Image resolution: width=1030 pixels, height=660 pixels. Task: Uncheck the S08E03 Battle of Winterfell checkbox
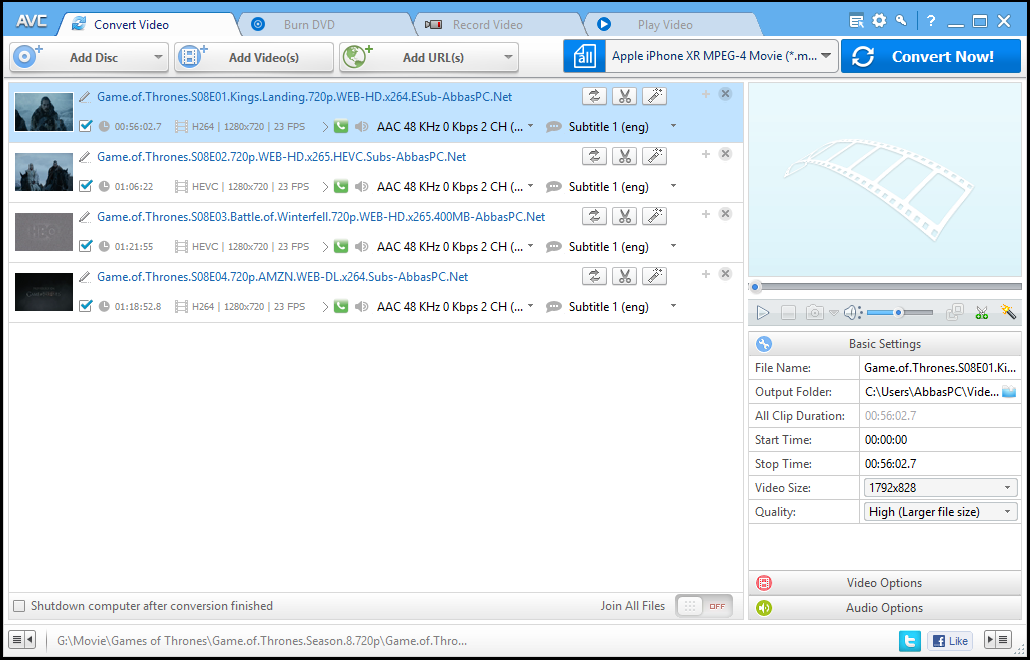click(85, 246)
